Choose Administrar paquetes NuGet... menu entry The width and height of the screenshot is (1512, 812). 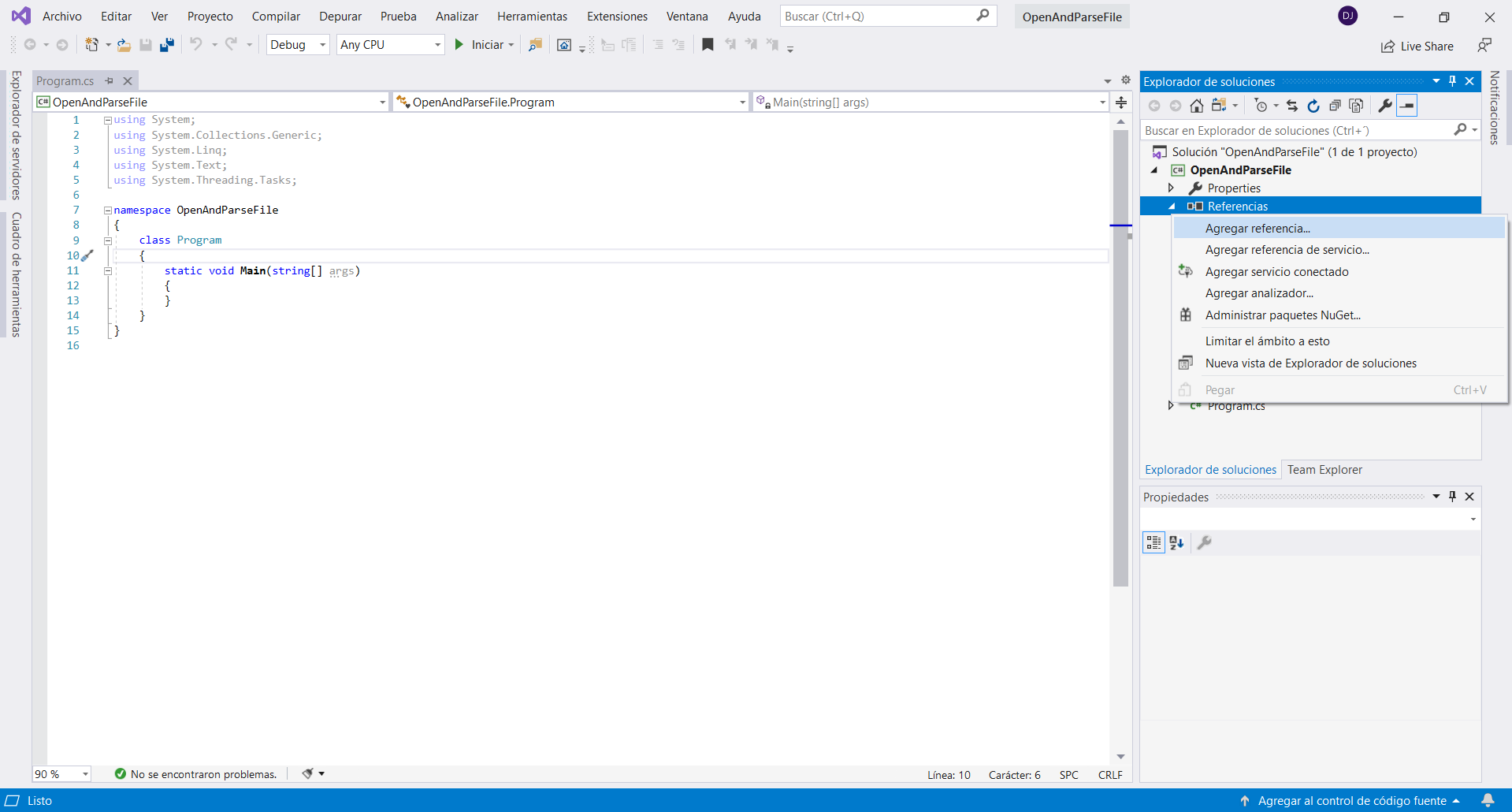pyautogui.click(x=1283, y=315)
